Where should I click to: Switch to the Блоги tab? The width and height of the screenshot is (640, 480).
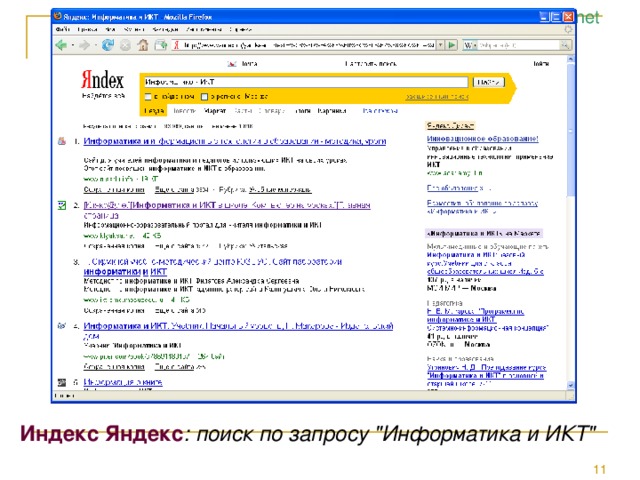coord(303,111)
